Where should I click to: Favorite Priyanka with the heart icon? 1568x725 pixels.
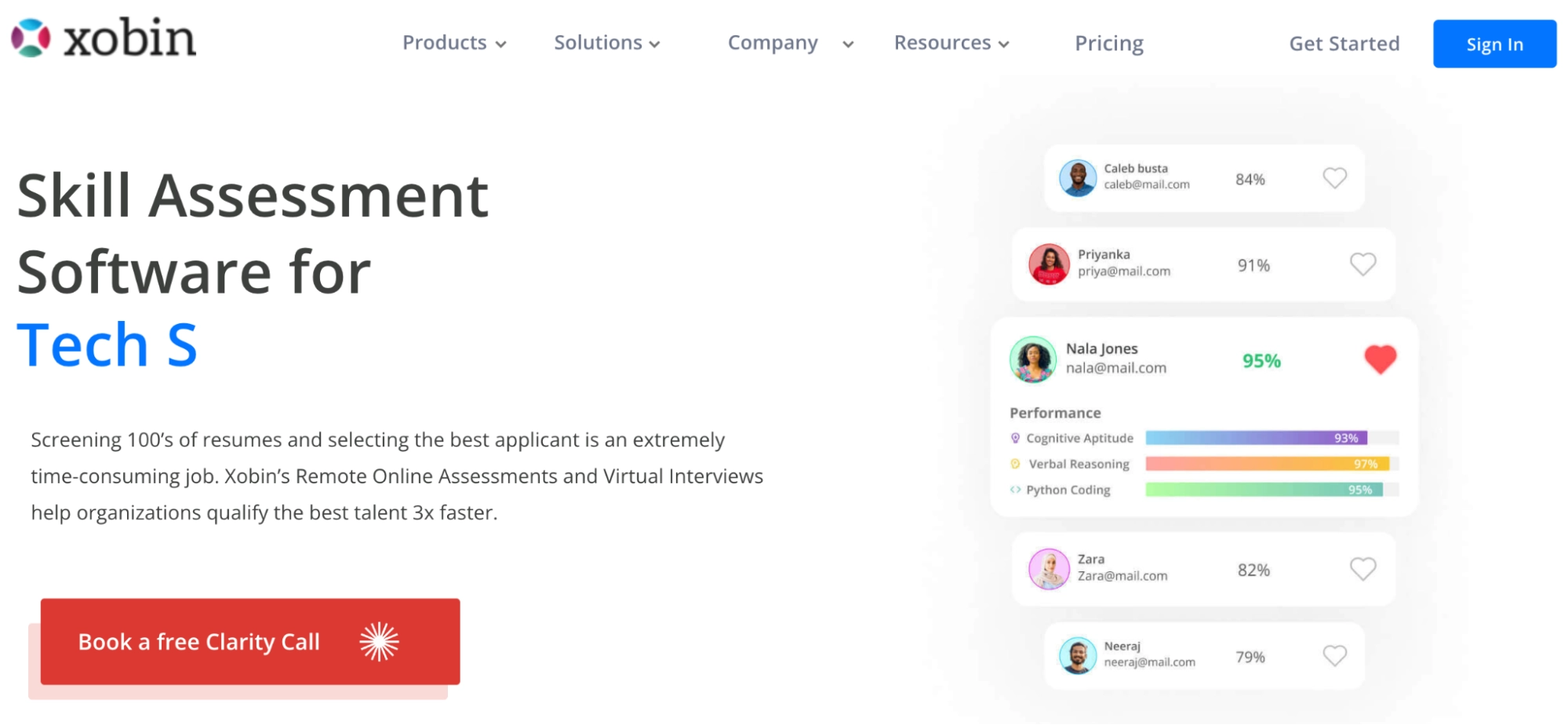coord(1362,264)
